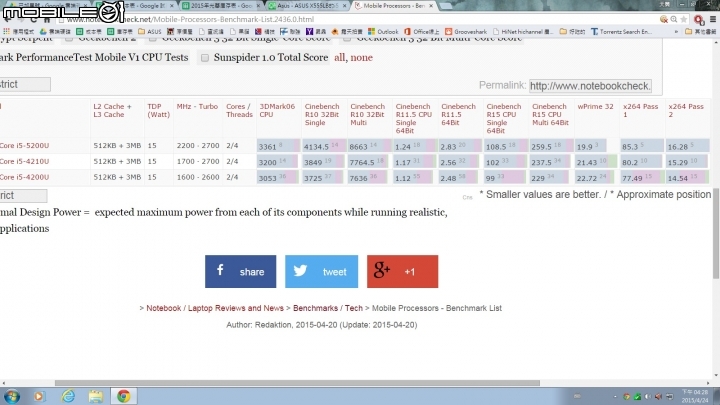Click the taskbar clock showing 04:28
Image resolution: width=720 pixels, height=405 pixels.
(x=695, y=396)
